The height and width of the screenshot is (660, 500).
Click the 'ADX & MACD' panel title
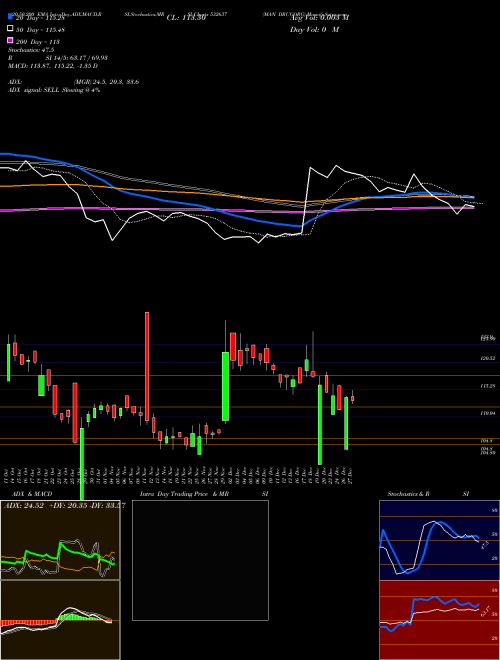click(32, 494)
